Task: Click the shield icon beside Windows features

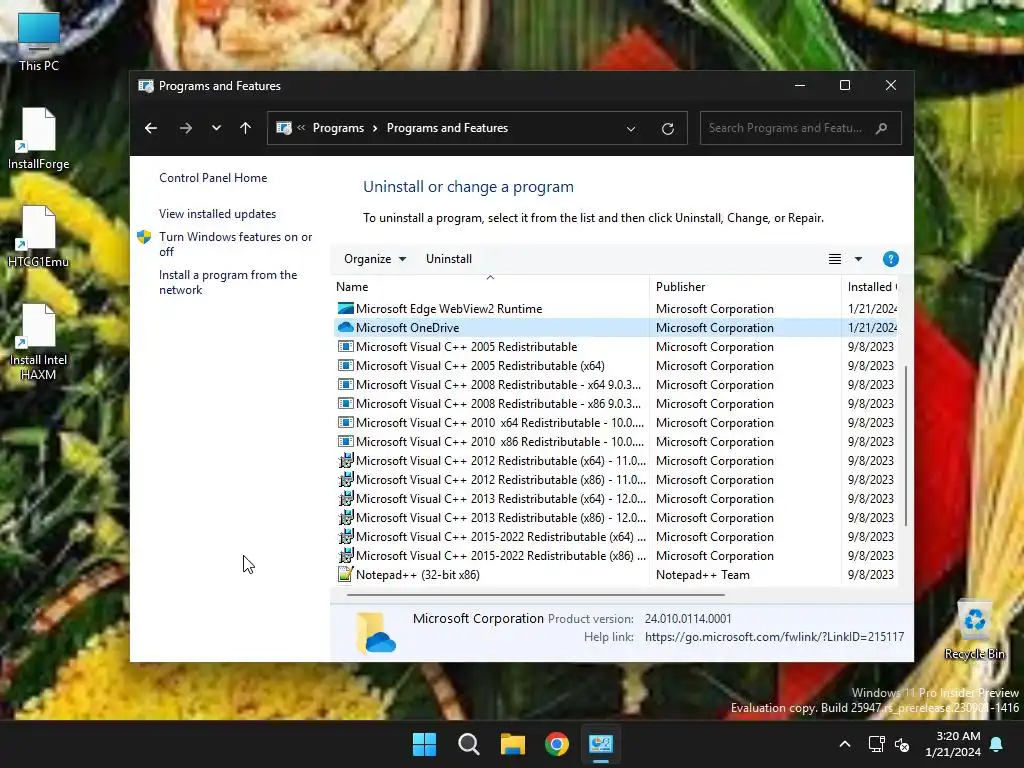Action: (x=144, y=237)
